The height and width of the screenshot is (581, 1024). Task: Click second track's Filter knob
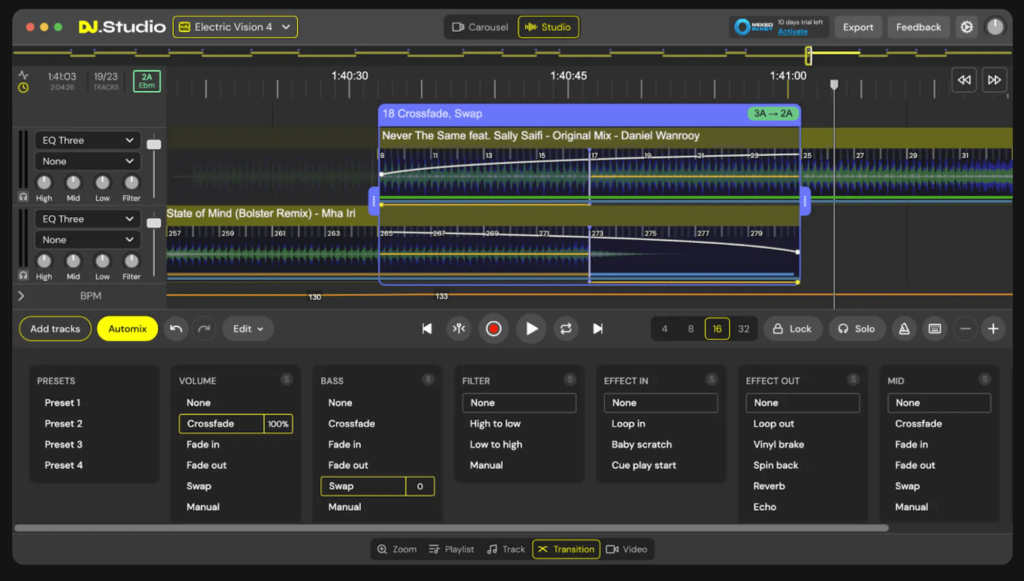click(131, 261)
